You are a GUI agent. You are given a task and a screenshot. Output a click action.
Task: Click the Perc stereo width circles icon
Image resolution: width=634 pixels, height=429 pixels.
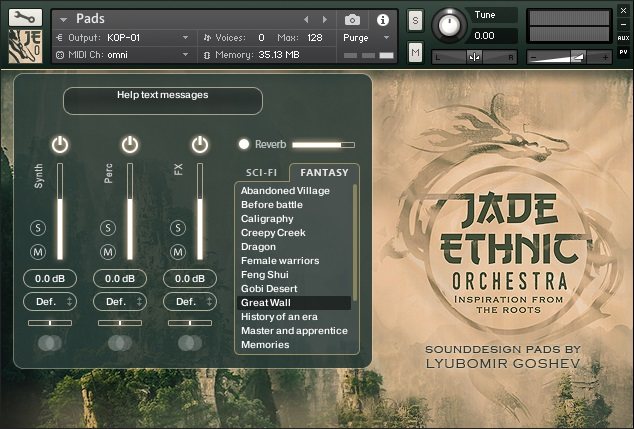coord(120,343)
